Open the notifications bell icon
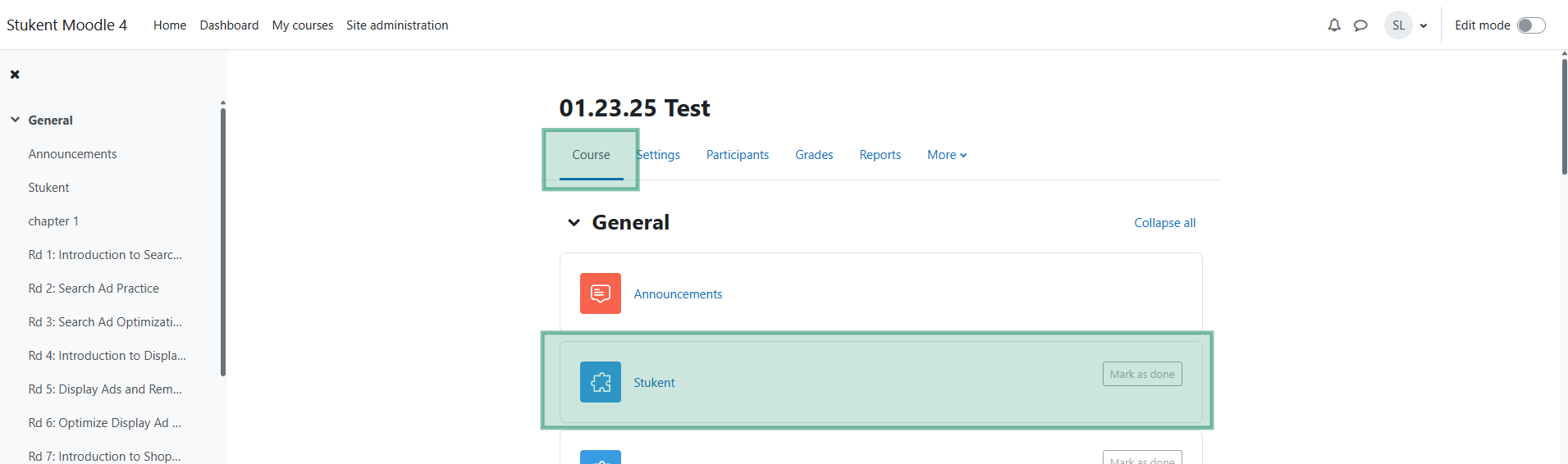Viewport: 1568px width, 464px height. 1334,25
